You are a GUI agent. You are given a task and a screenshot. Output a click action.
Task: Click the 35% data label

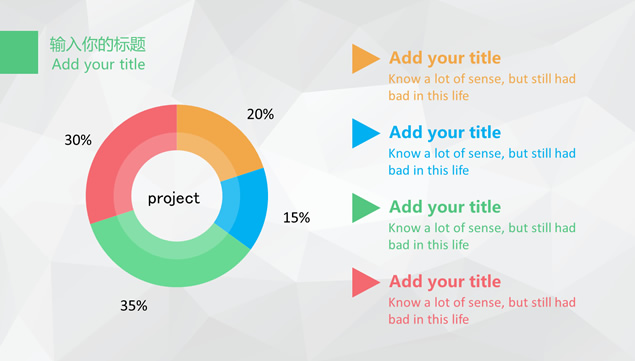tap(134, 306)
